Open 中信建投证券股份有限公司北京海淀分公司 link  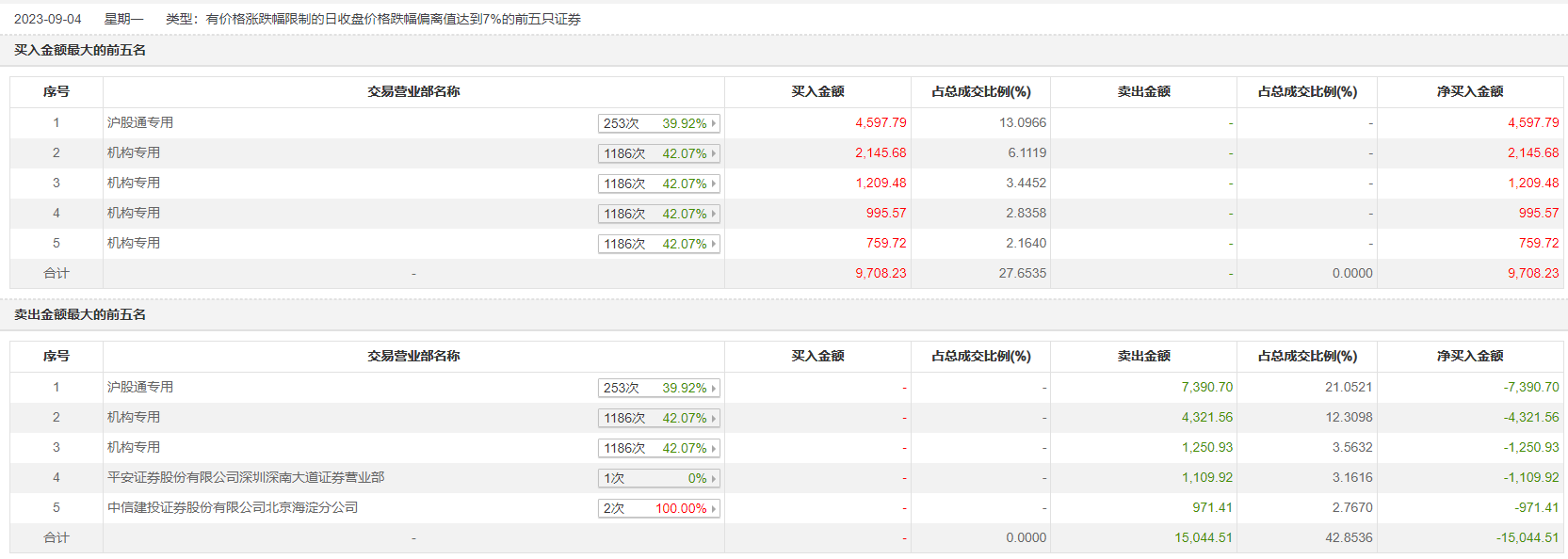pos(233,507)
